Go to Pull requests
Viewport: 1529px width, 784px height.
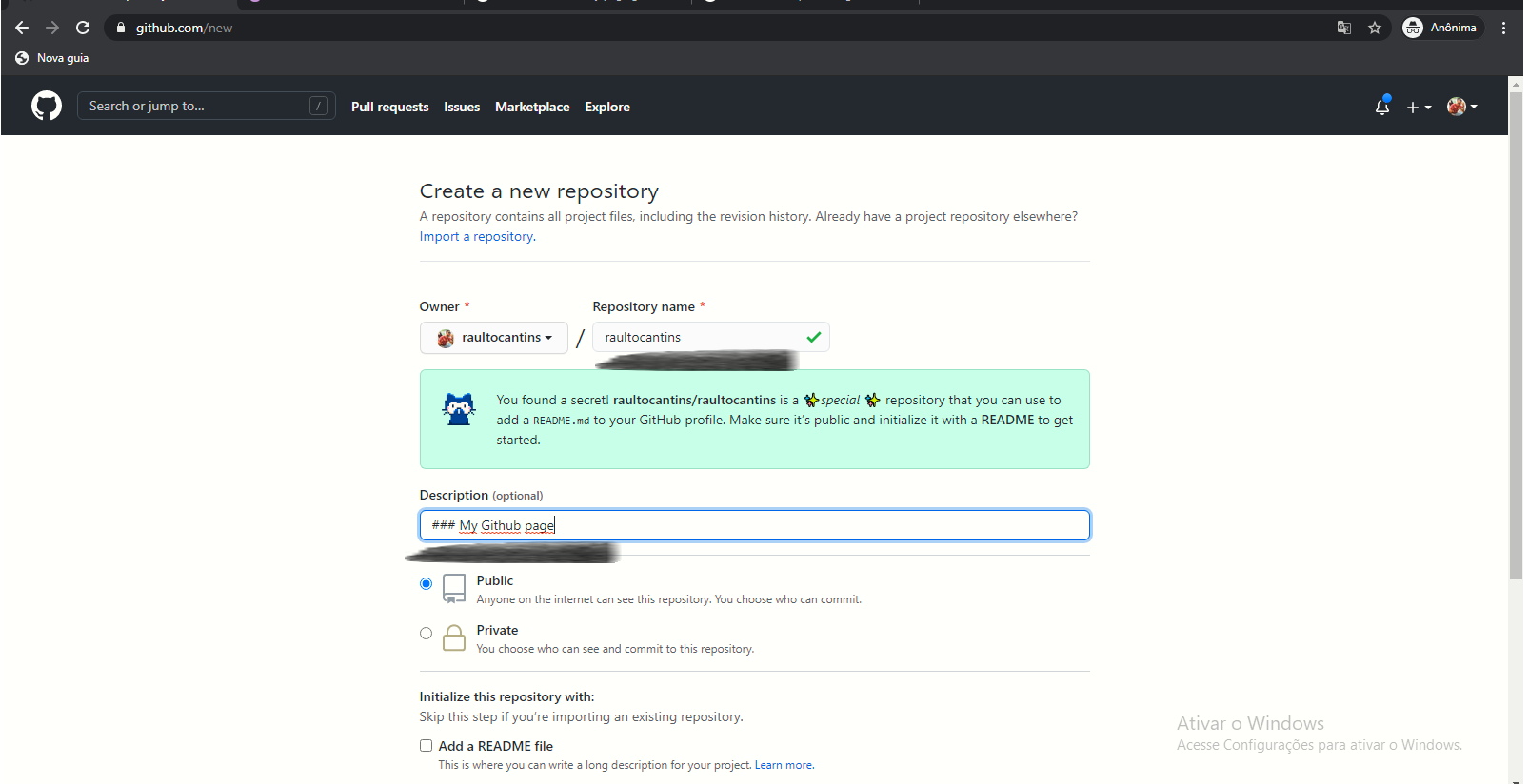click(x=389, y=107)
